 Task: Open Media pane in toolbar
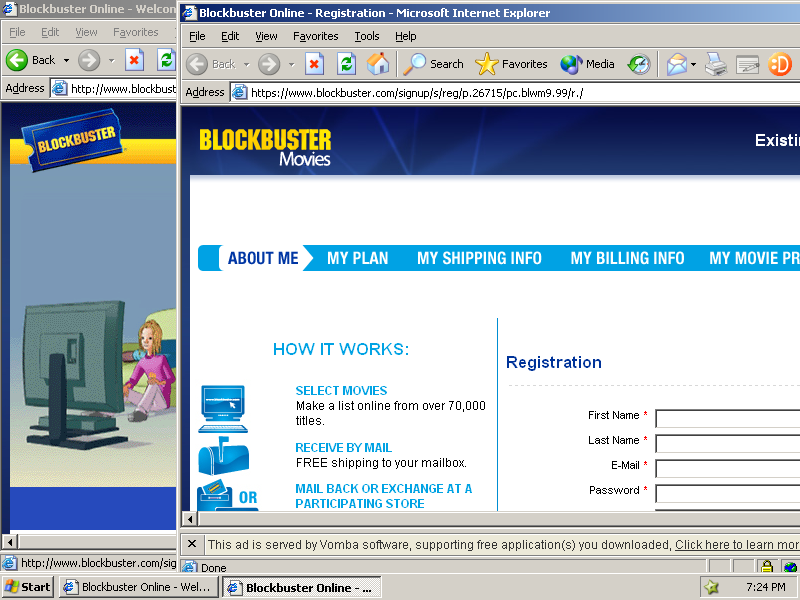[587, 64]
